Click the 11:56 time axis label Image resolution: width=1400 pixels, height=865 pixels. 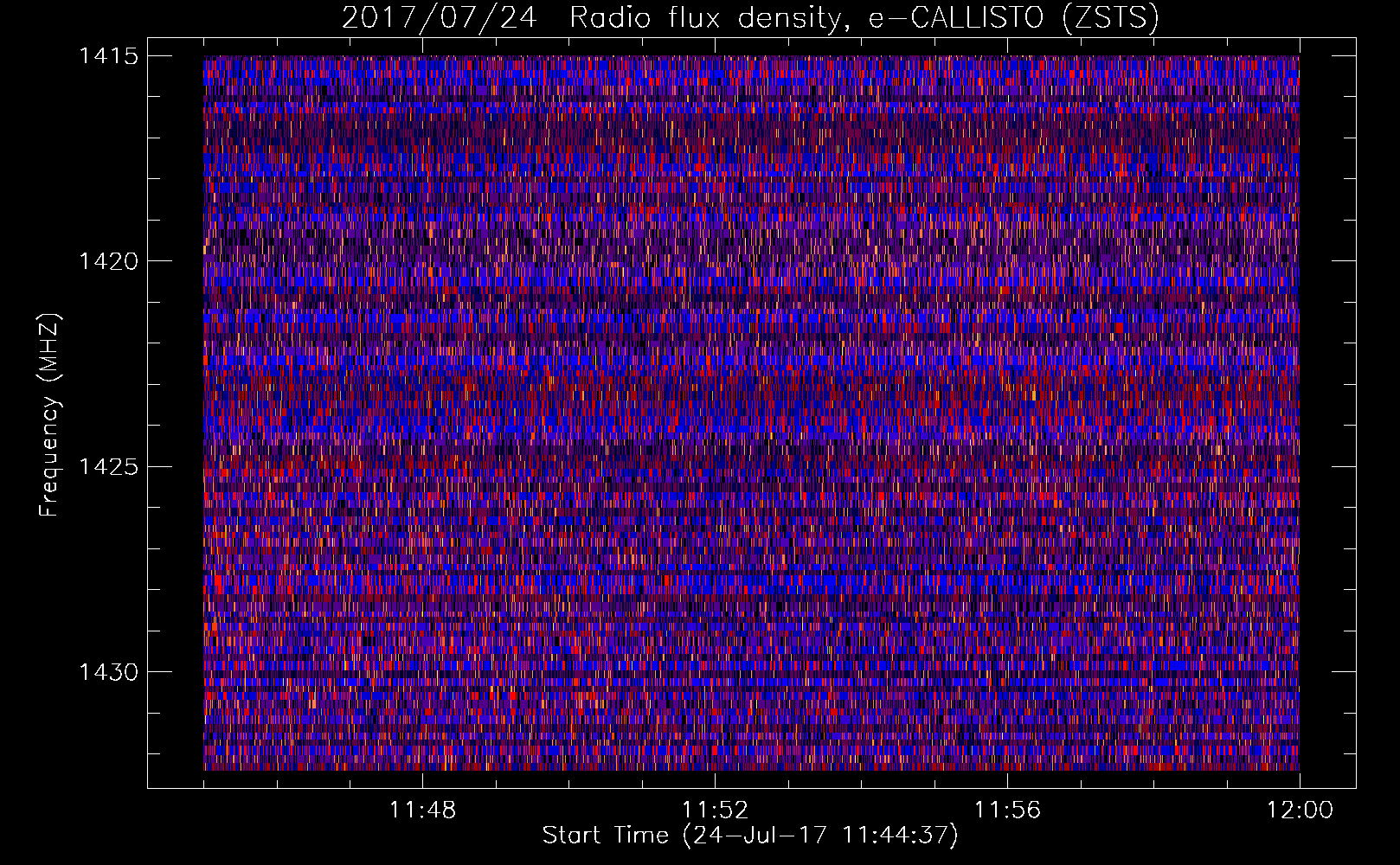(1007, 811)
